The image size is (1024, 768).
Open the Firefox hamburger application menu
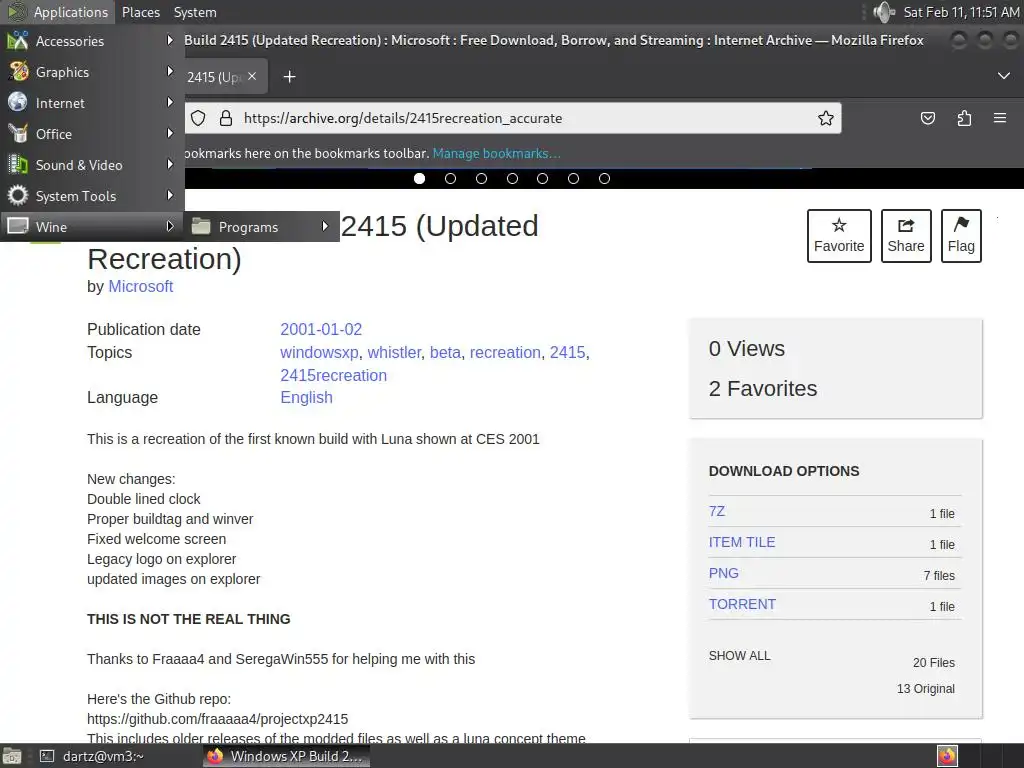(1000, 118)
